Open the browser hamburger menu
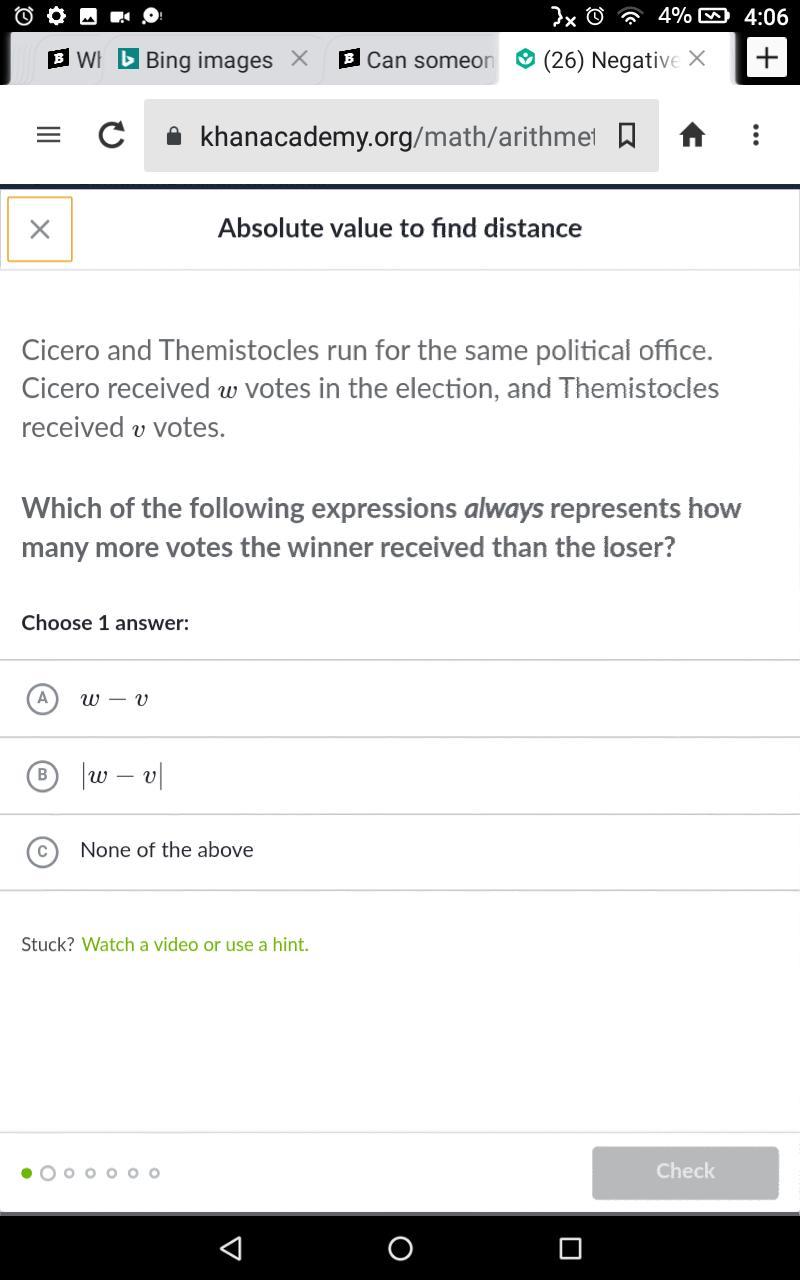Viewport: 800px width, 1280px height. [x=48, y=135]
